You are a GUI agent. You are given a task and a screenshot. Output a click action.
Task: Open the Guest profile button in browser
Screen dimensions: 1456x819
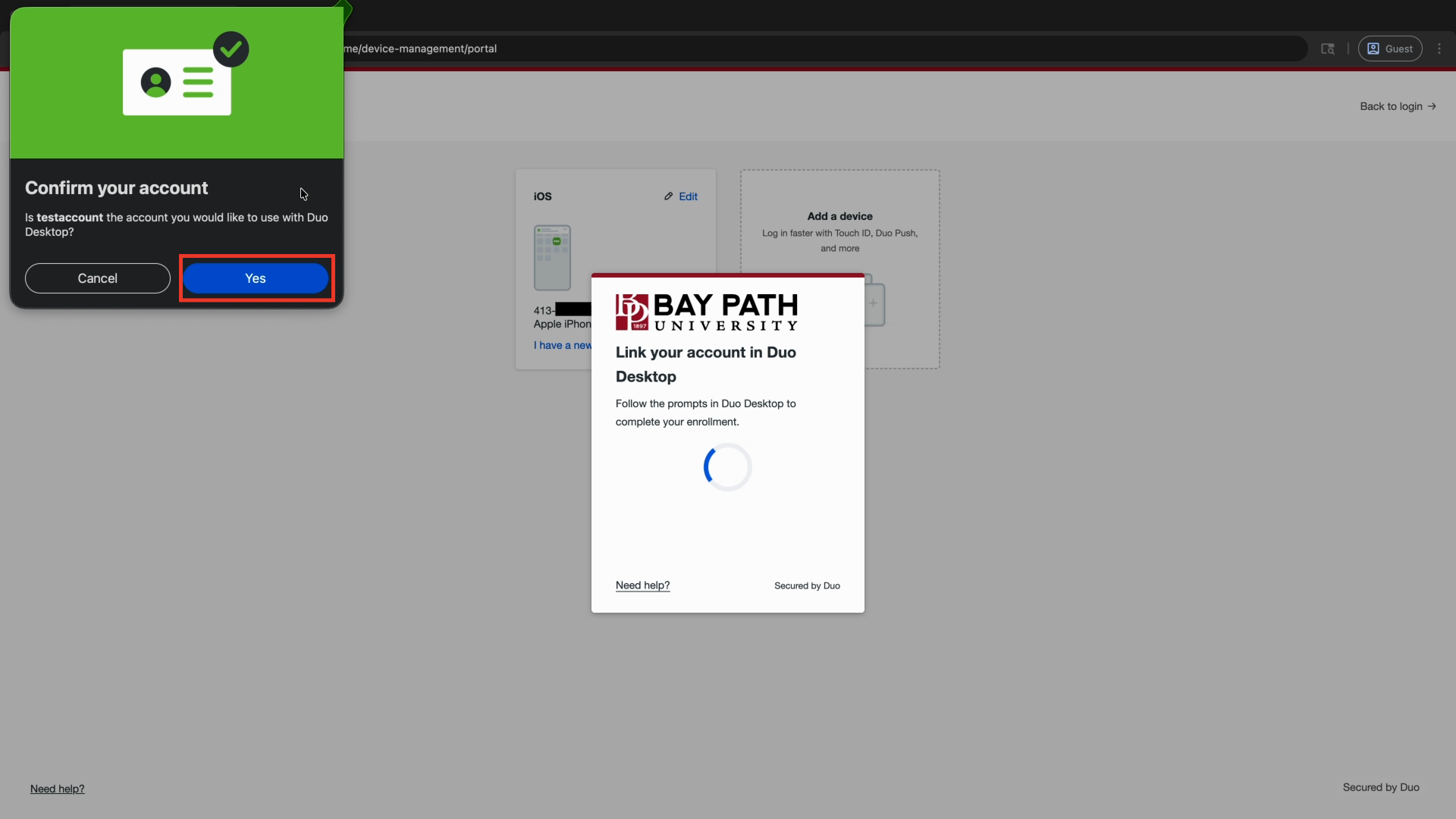1390,49
